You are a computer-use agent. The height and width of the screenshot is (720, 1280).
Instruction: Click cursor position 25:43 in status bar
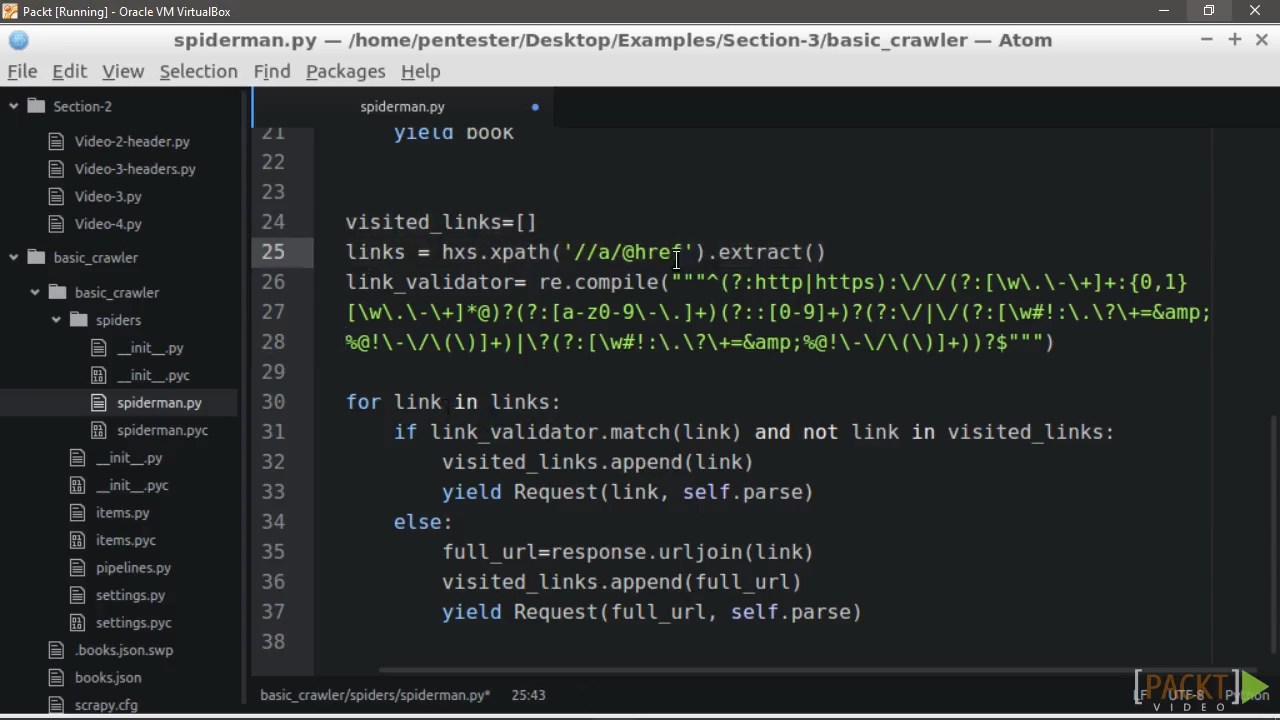coord(528,694)
